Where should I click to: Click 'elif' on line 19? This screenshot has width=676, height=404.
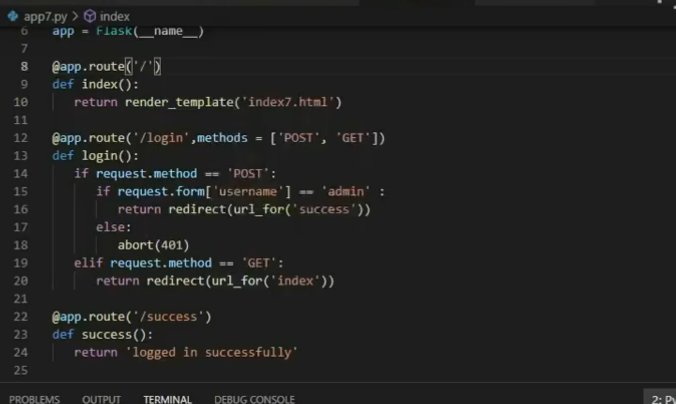point(88,263)
